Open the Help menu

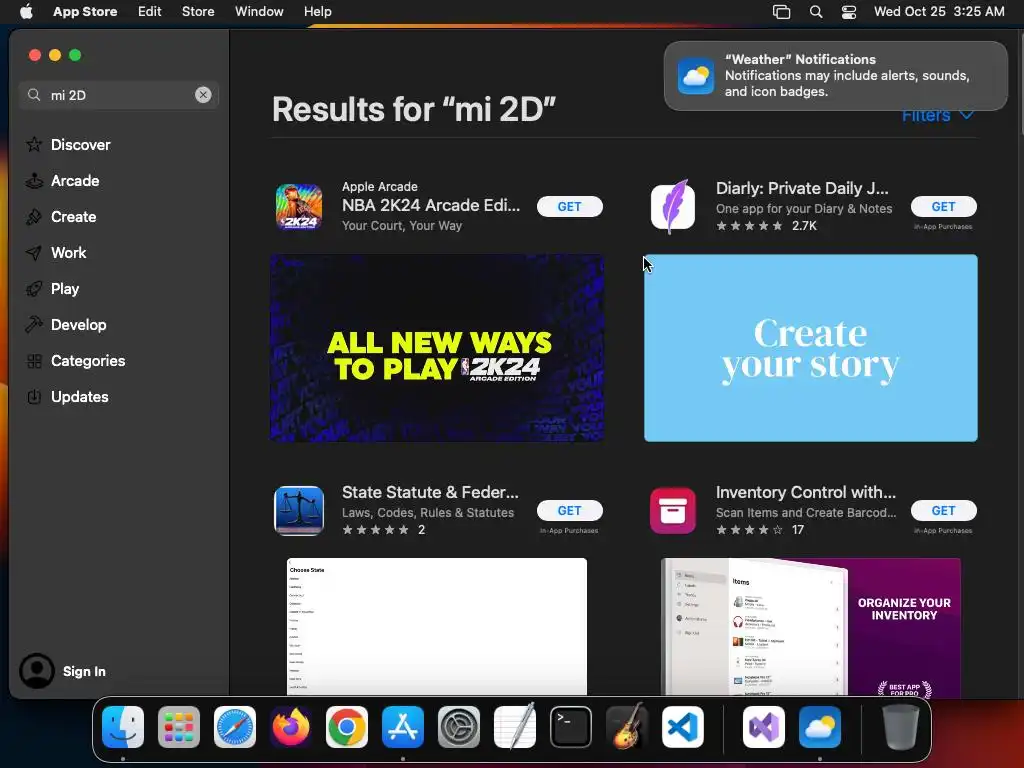point(317,12)
